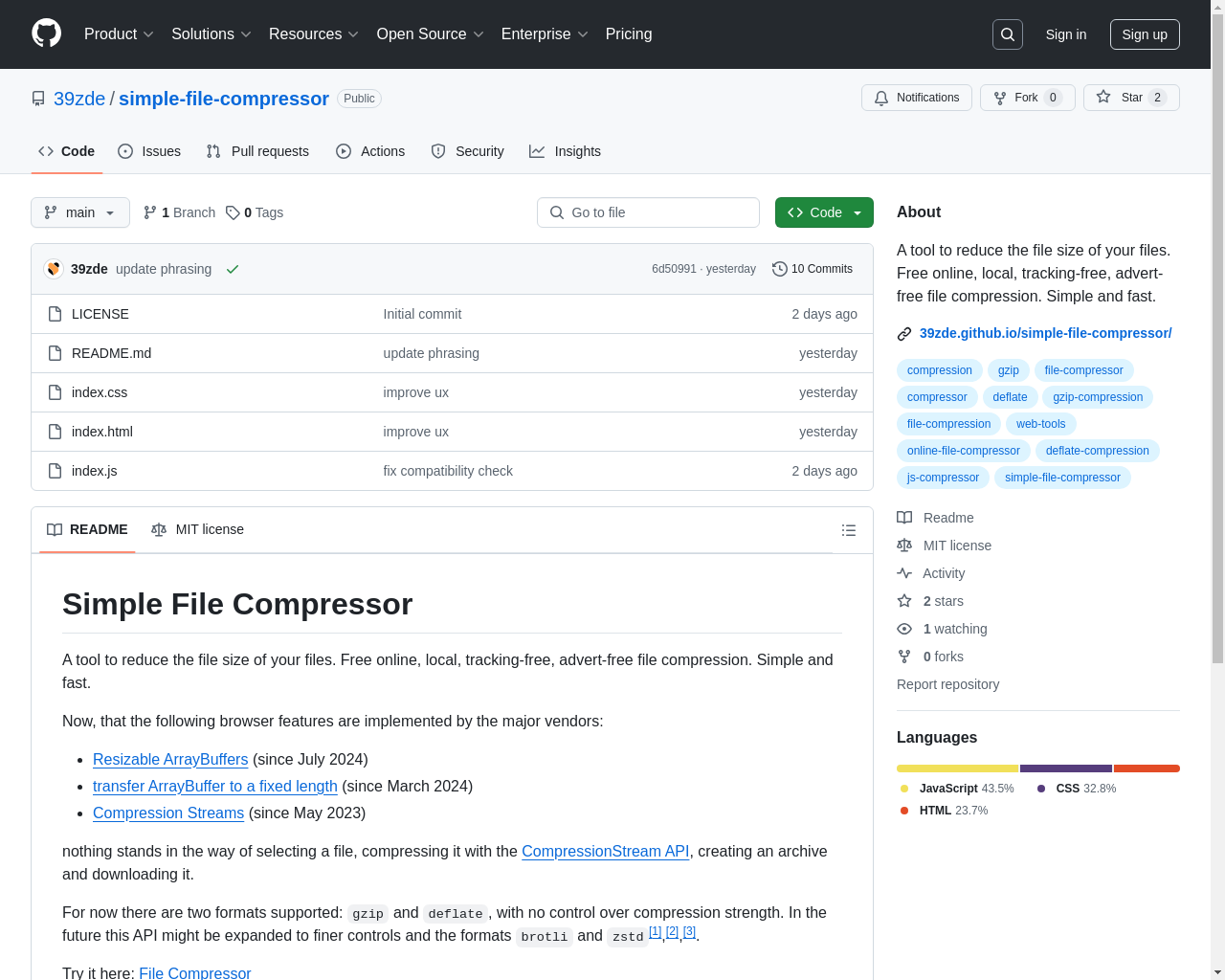The height and width of the screenshot is (980, 1225).
Task: Switch to the Issues tab
Action: pyautogui.click(x=149, y=151)
